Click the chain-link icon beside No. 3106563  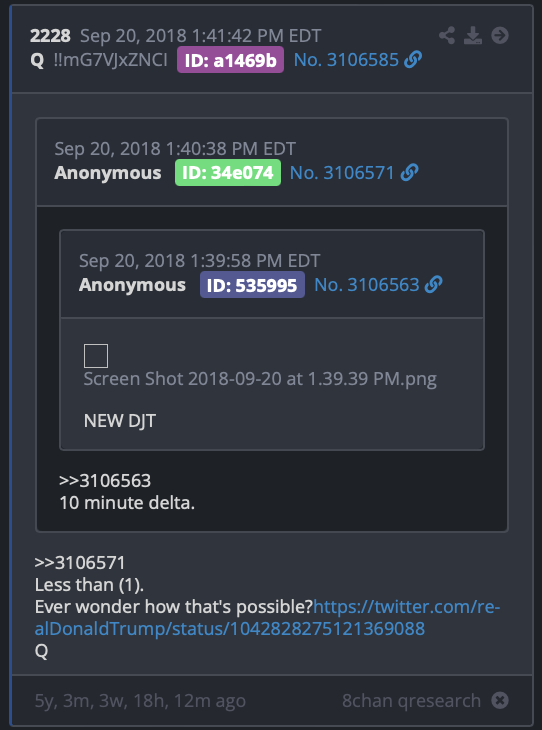coord(434,284)
